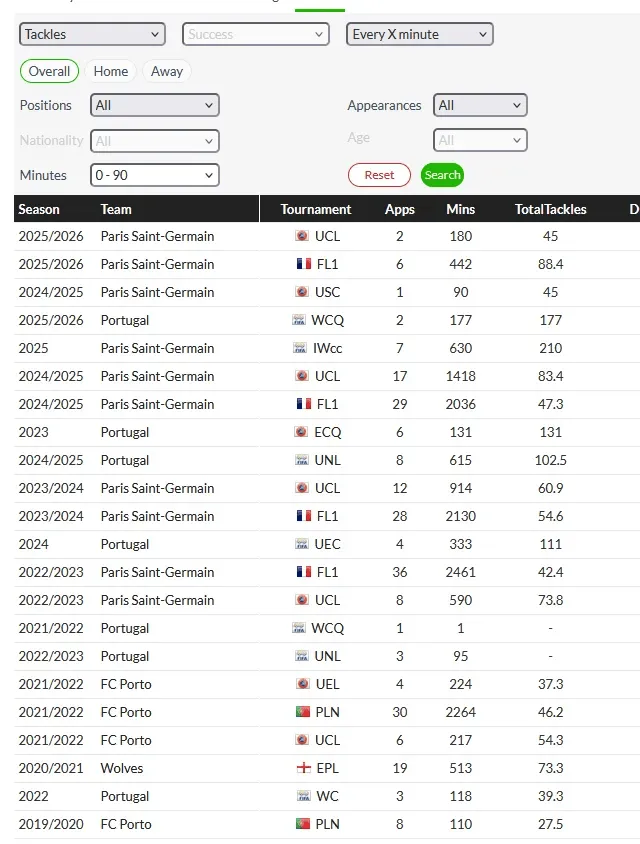The height and width of the screenshot is (844, 640).
Task: Open the Positions All dropdown
Action: [x=154, y=105]
